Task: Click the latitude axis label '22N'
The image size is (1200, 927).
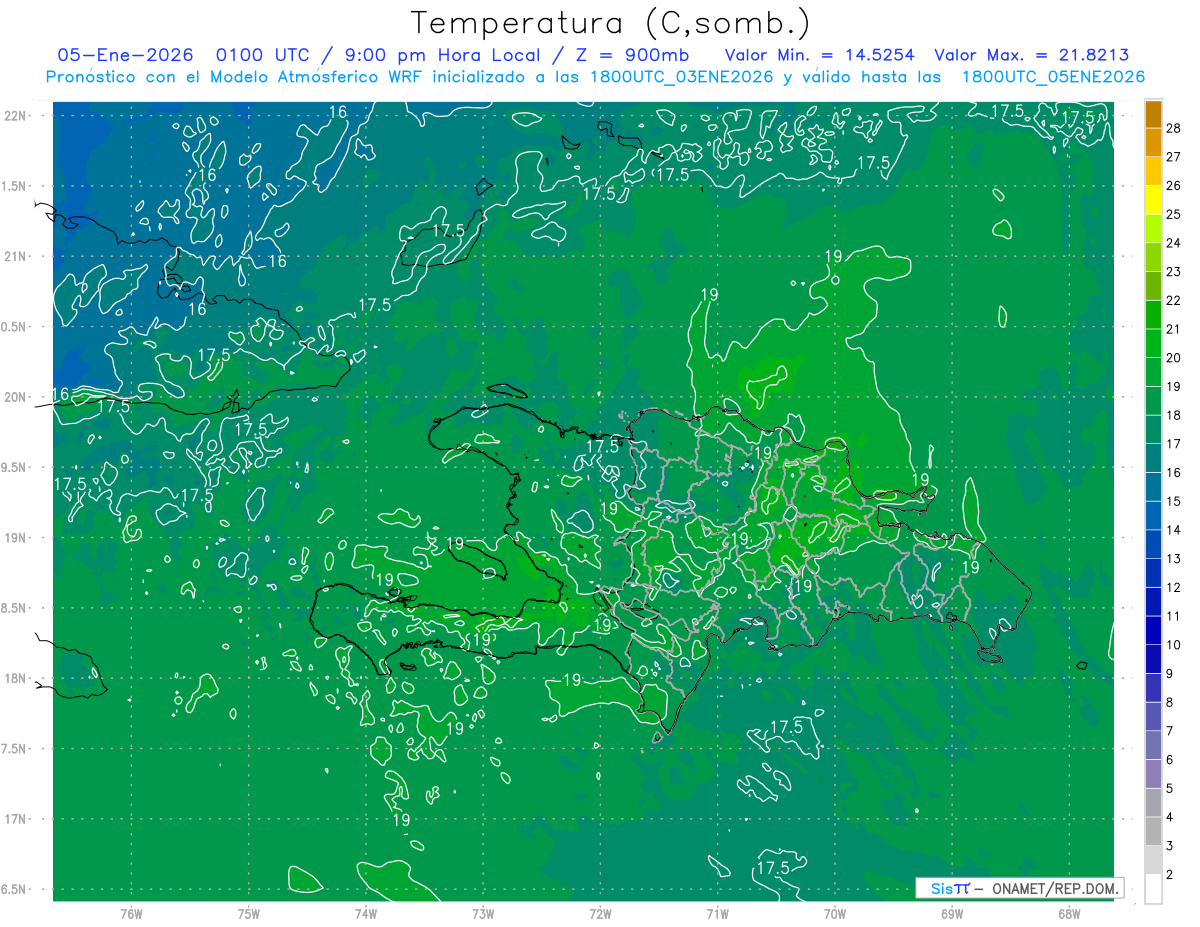Action: (x=17, y=116)
